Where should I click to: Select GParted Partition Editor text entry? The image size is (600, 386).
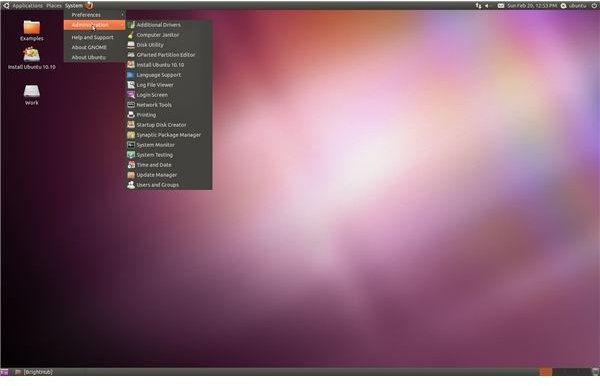(166, 55)
